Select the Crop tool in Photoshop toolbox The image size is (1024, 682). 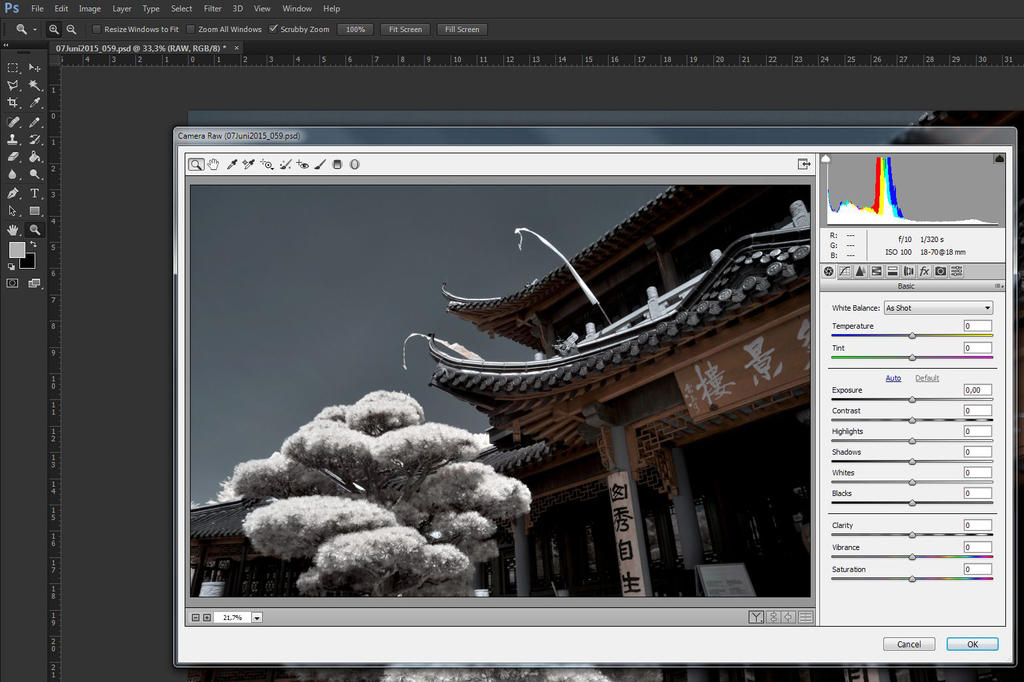pos(13,102)
